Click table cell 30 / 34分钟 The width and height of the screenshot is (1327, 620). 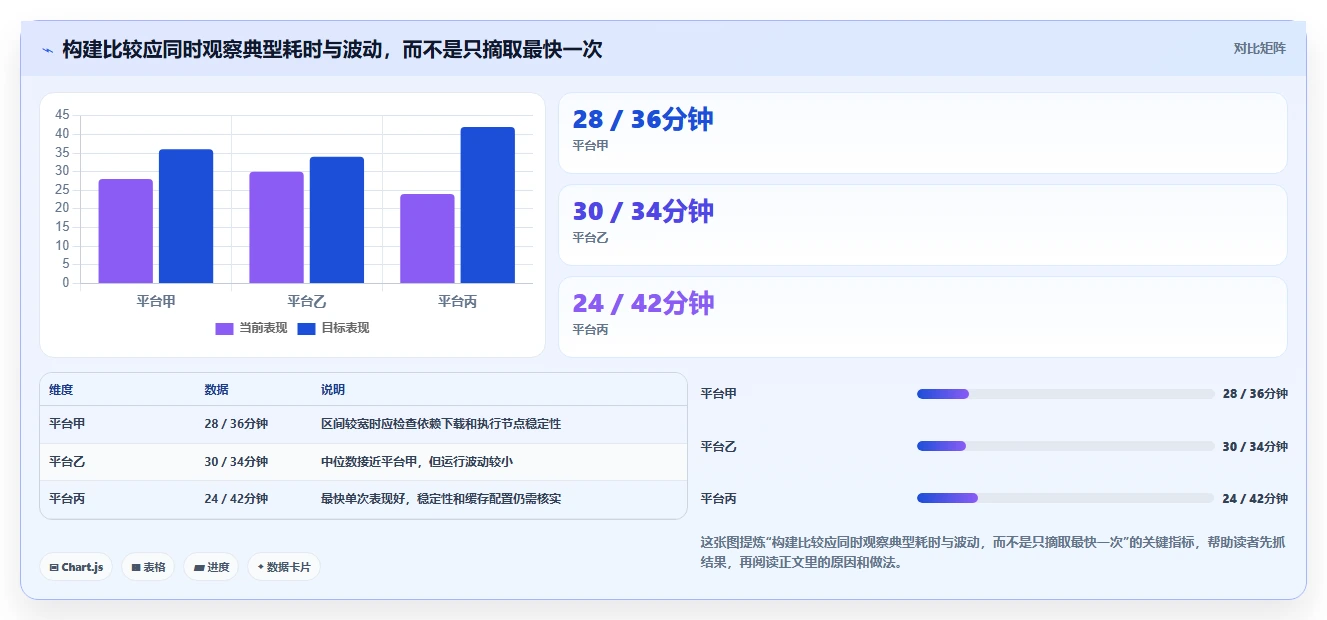pos(237,462)
